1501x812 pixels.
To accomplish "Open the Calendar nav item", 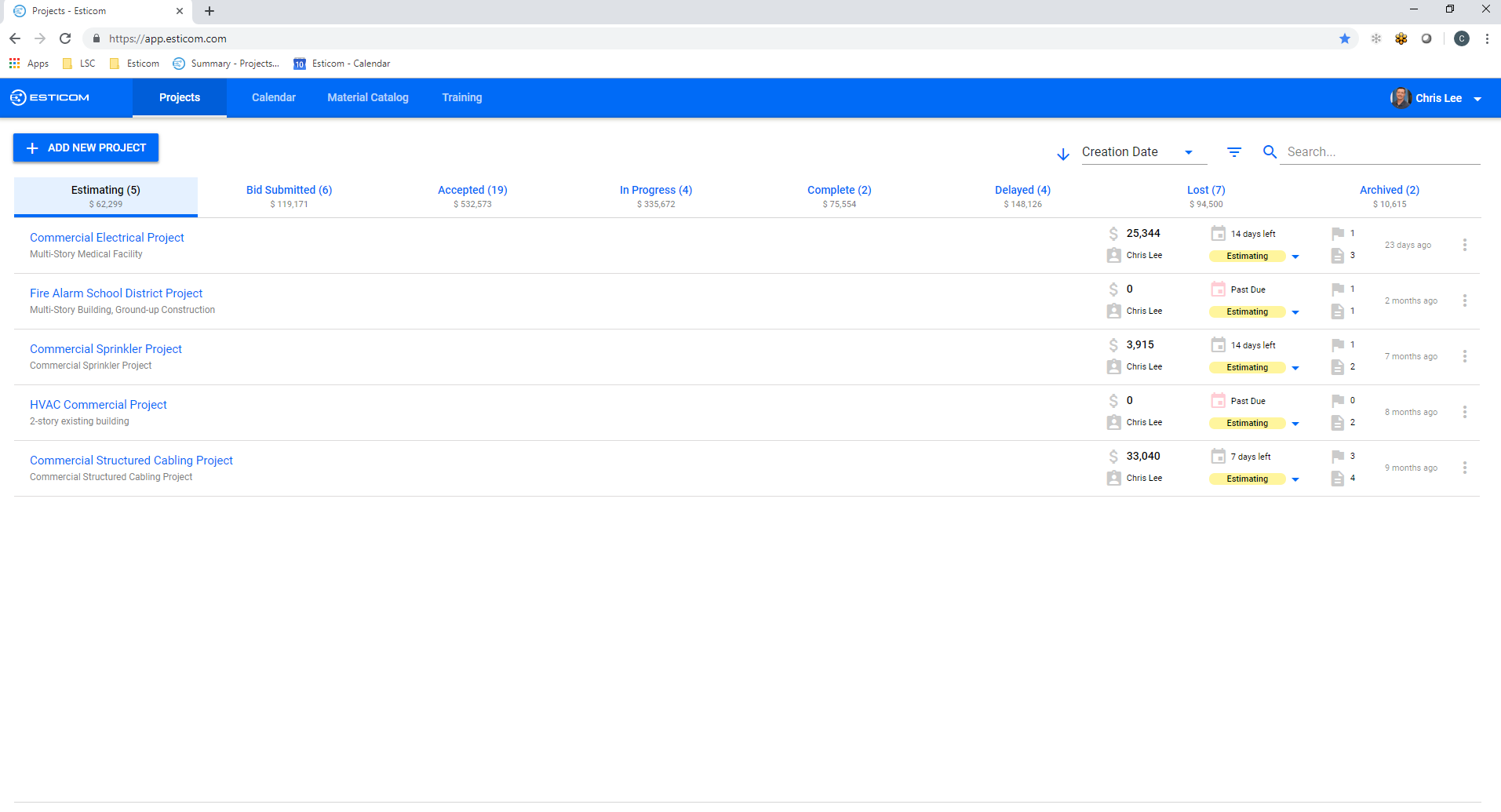I will point(274,97).
